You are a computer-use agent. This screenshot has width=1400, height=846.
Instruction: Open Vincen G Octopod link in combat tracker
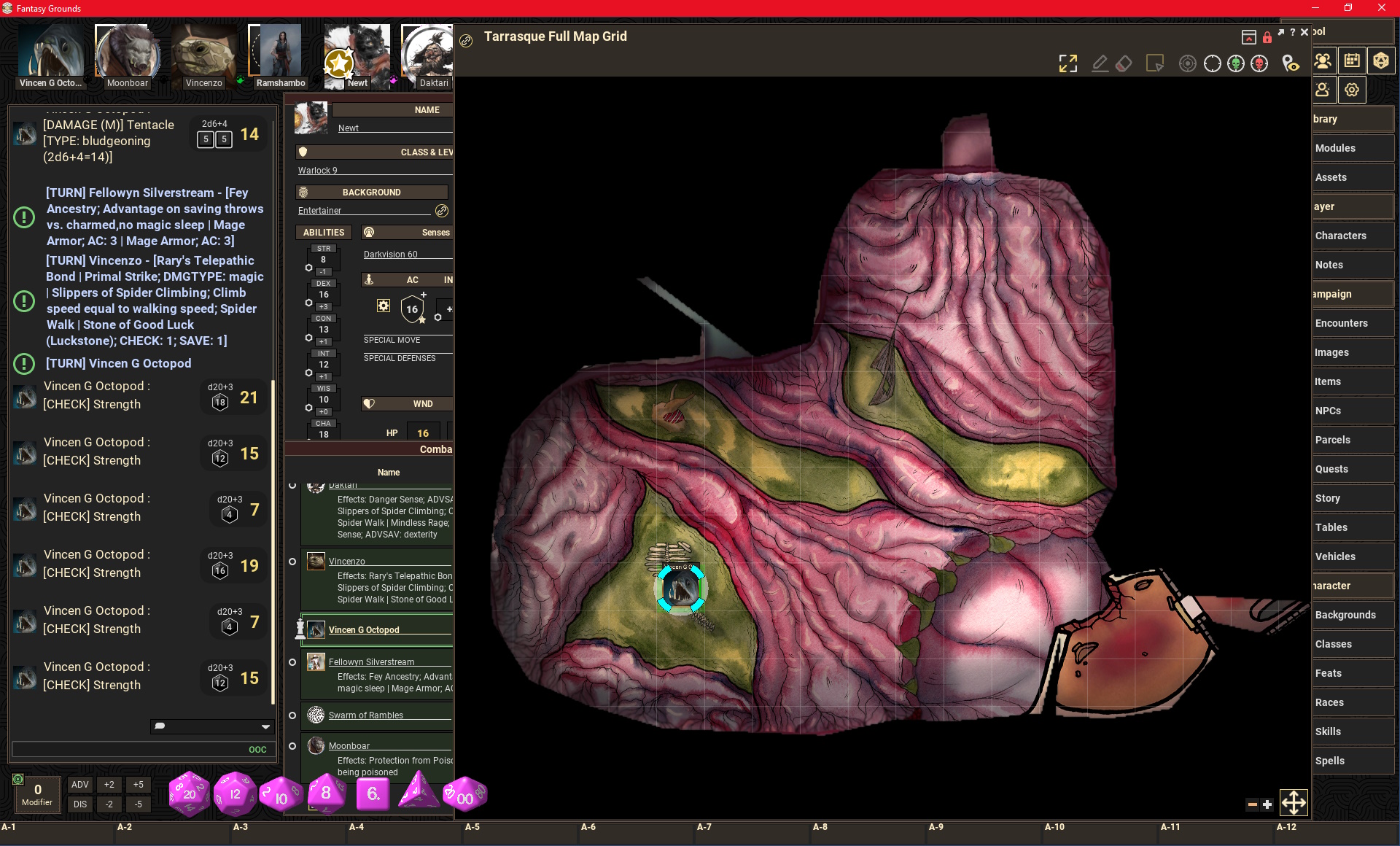(x=364, y=630)
